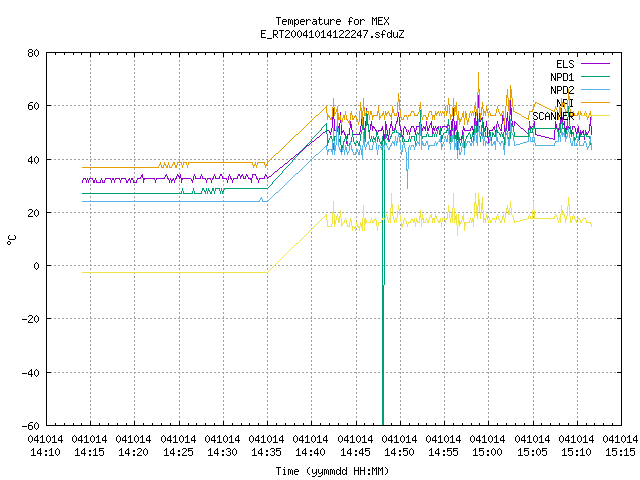Click the yellow SCANNER legend line sample

pos(596,116)
